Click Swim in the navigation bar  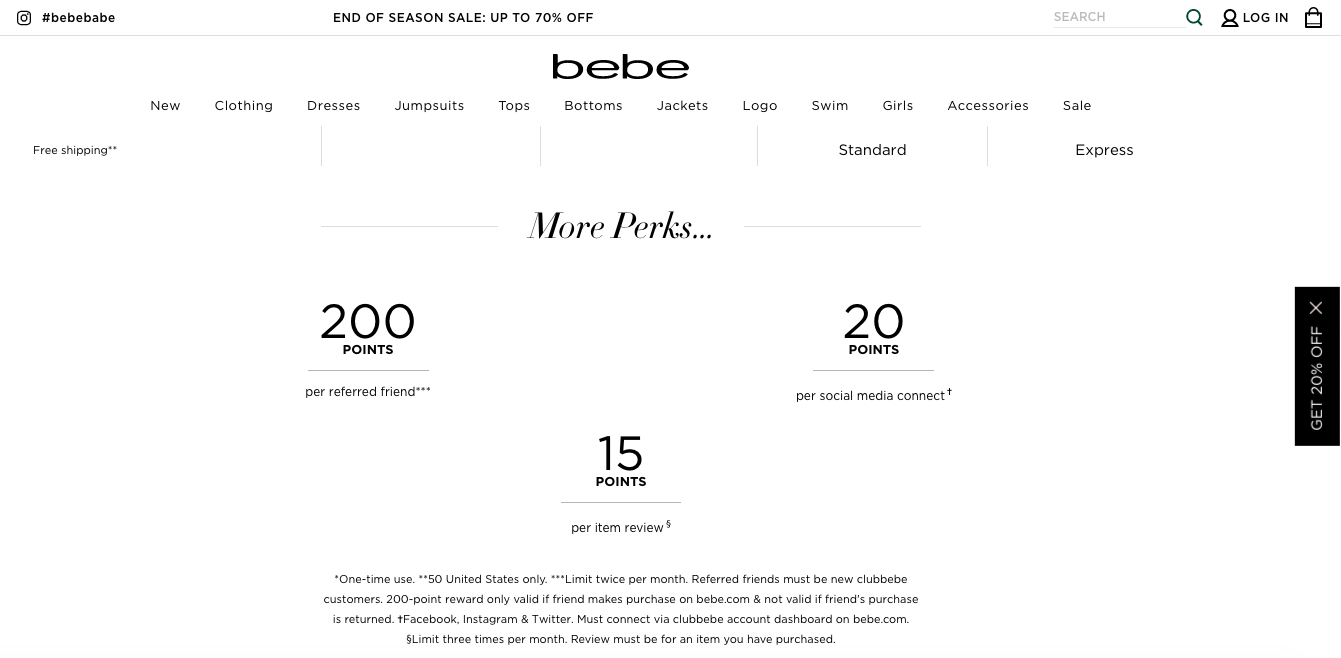[x=830, y=105]
